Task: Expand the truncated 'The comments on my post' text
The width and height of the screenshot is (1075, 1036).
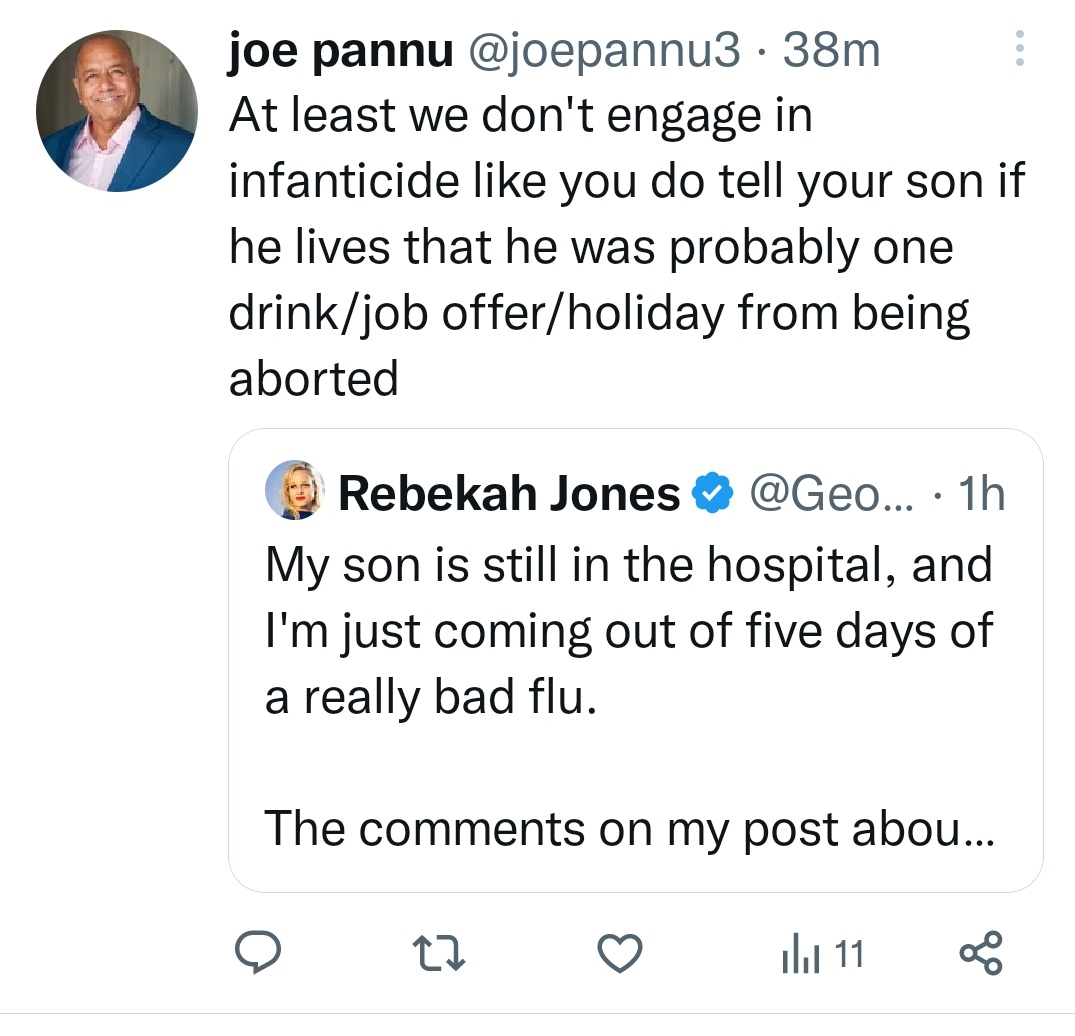Action: click(628, 830)
